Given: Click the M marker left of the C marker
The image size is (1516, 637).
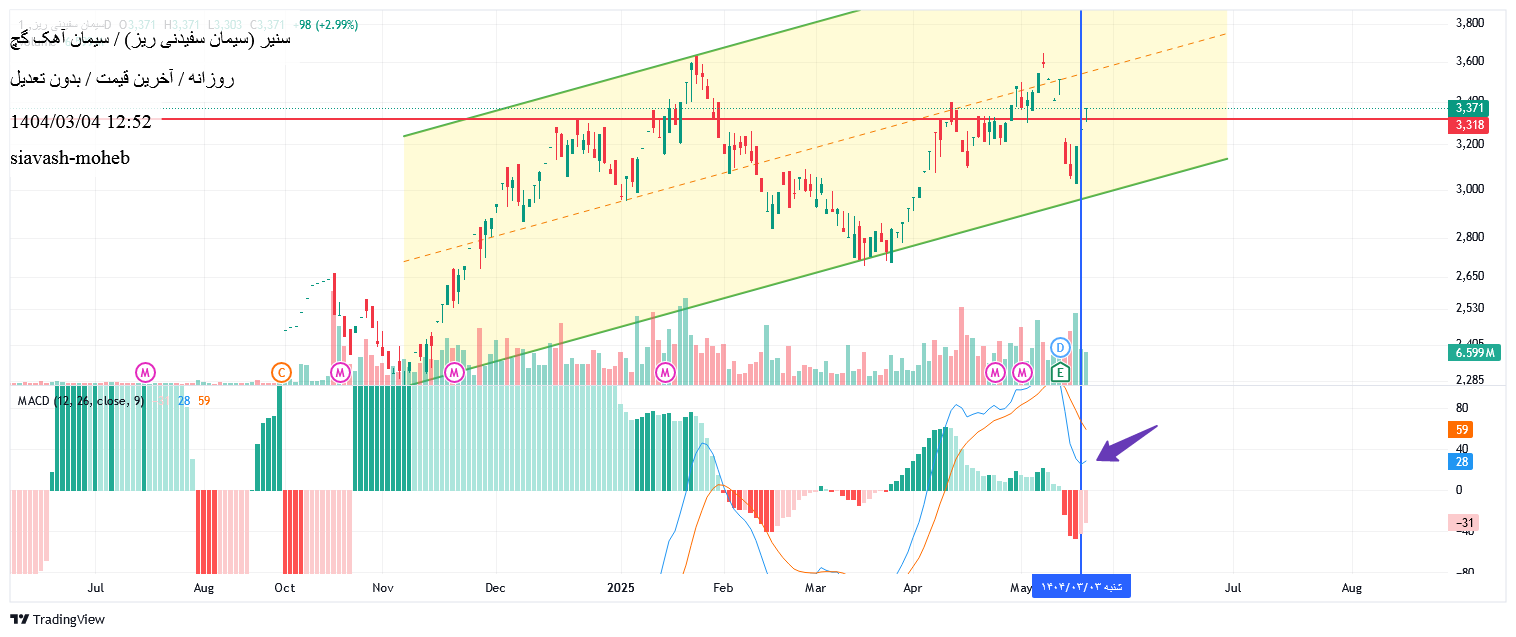Looking at the screenshot, I should (146, 372).
